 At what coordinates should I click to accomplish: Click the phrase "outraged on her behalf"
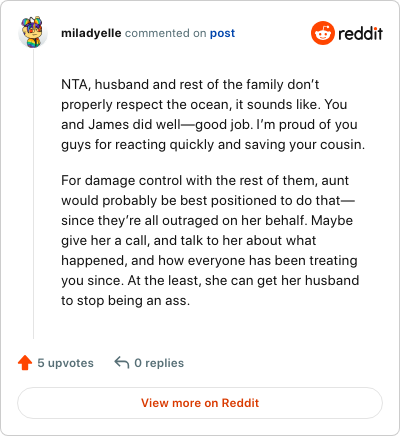(x=234, y=220)
